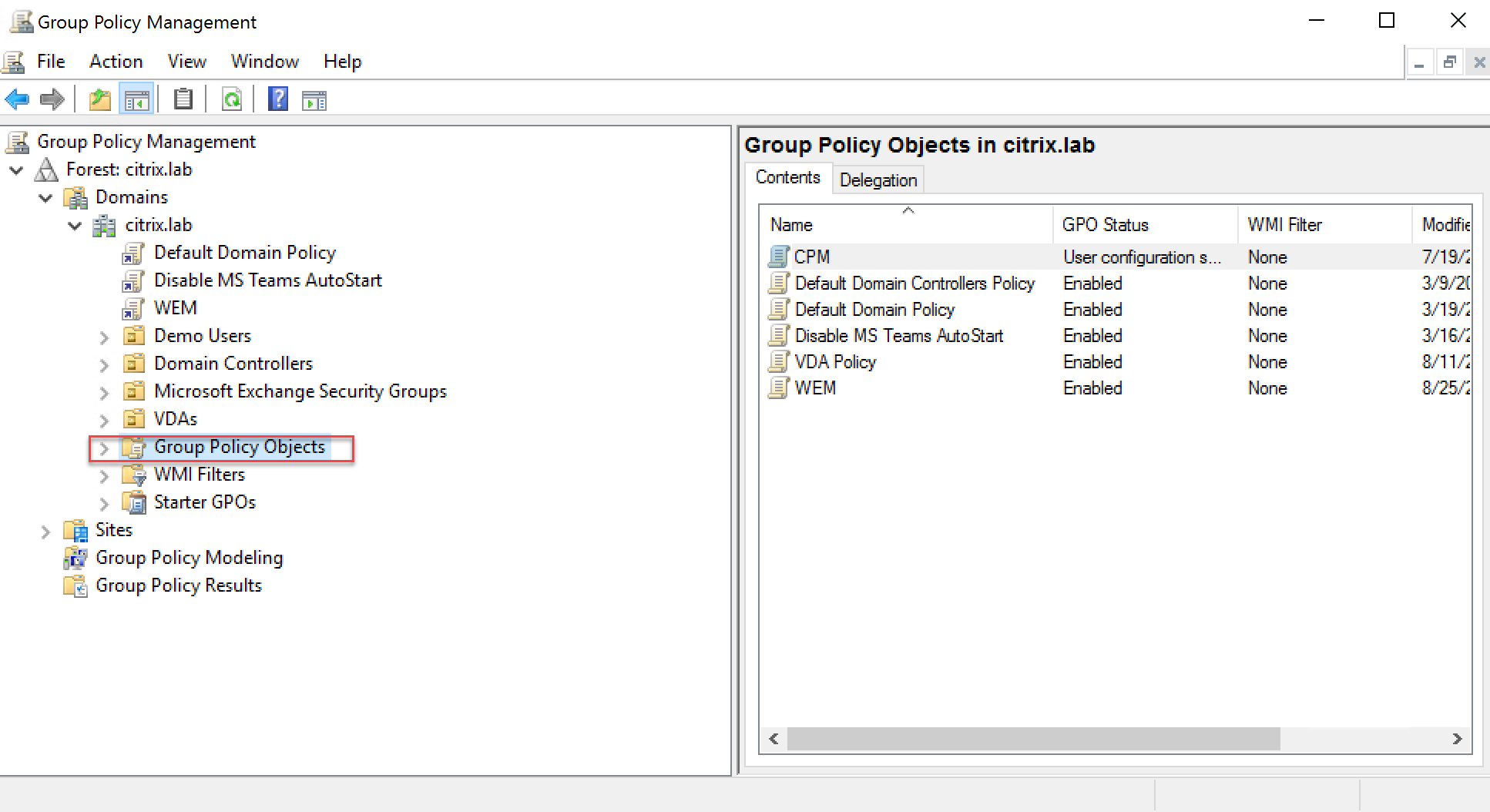Click the Back arrow toolbar icon
1490x812 pixels.
pyautogui.click(x=17, y=99)
